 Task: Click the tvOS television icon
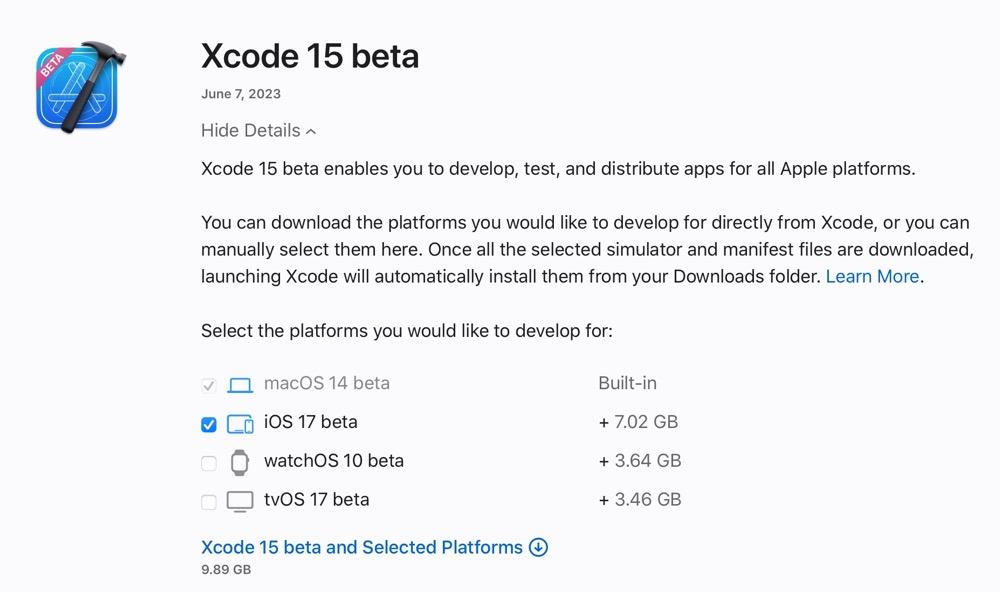click(240, 499)
